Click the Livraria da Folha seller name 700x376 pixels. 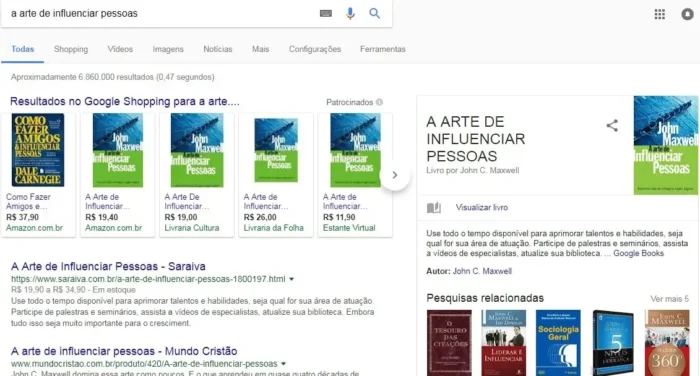273,228
